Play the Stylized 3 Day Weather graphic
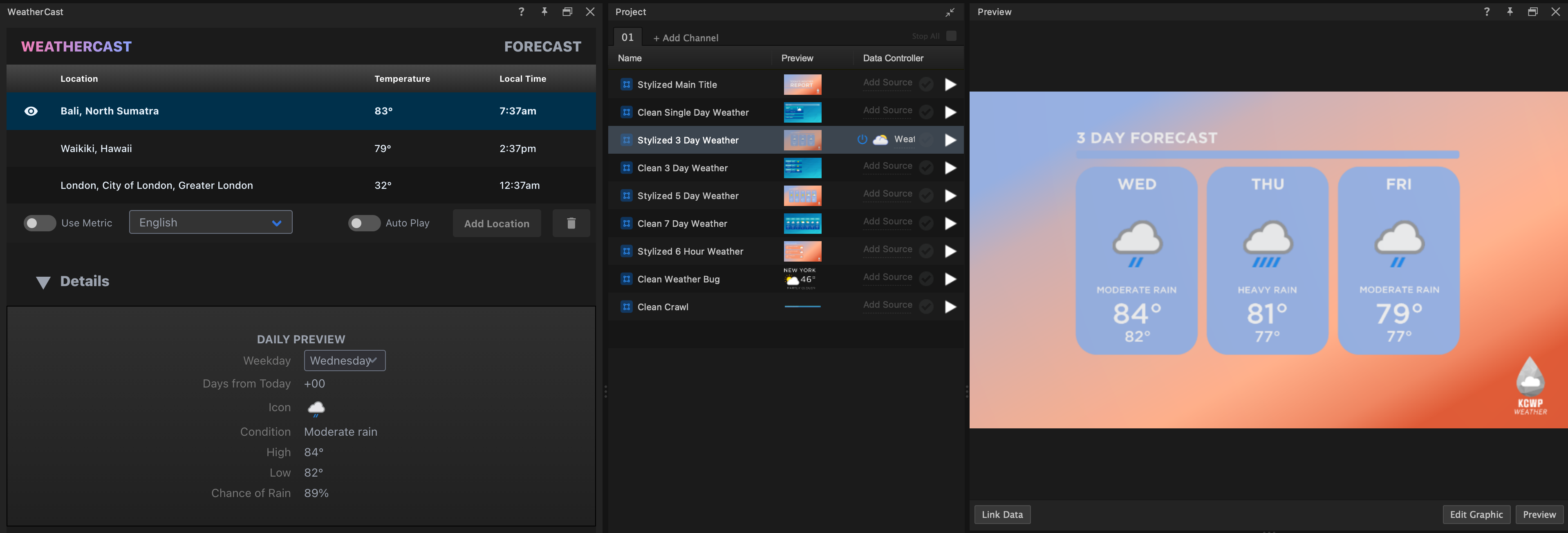This screenshot has width=1568, height=533. [x=950, y=140]
